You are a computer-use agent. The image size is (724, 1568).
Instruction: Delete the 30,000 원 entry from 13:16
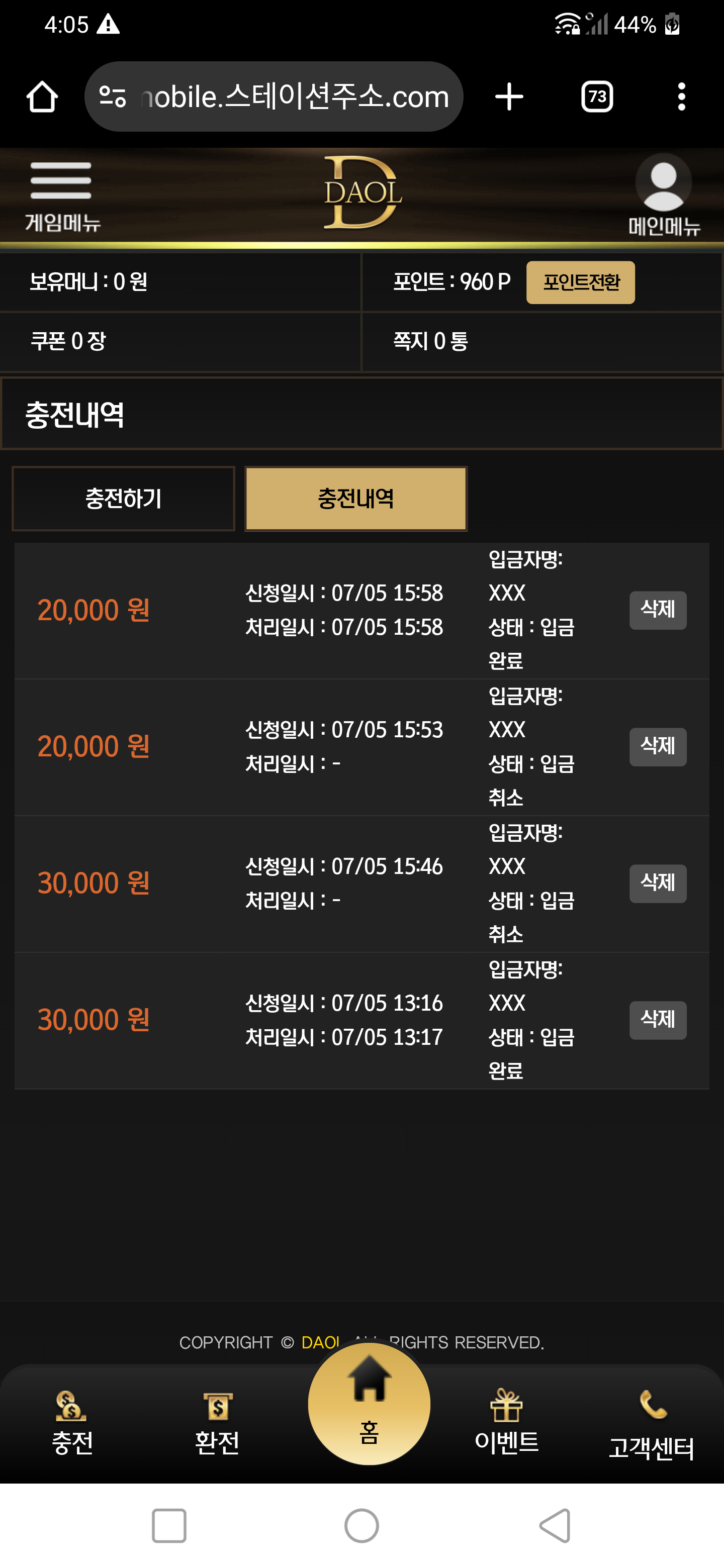click(658, 1020)
